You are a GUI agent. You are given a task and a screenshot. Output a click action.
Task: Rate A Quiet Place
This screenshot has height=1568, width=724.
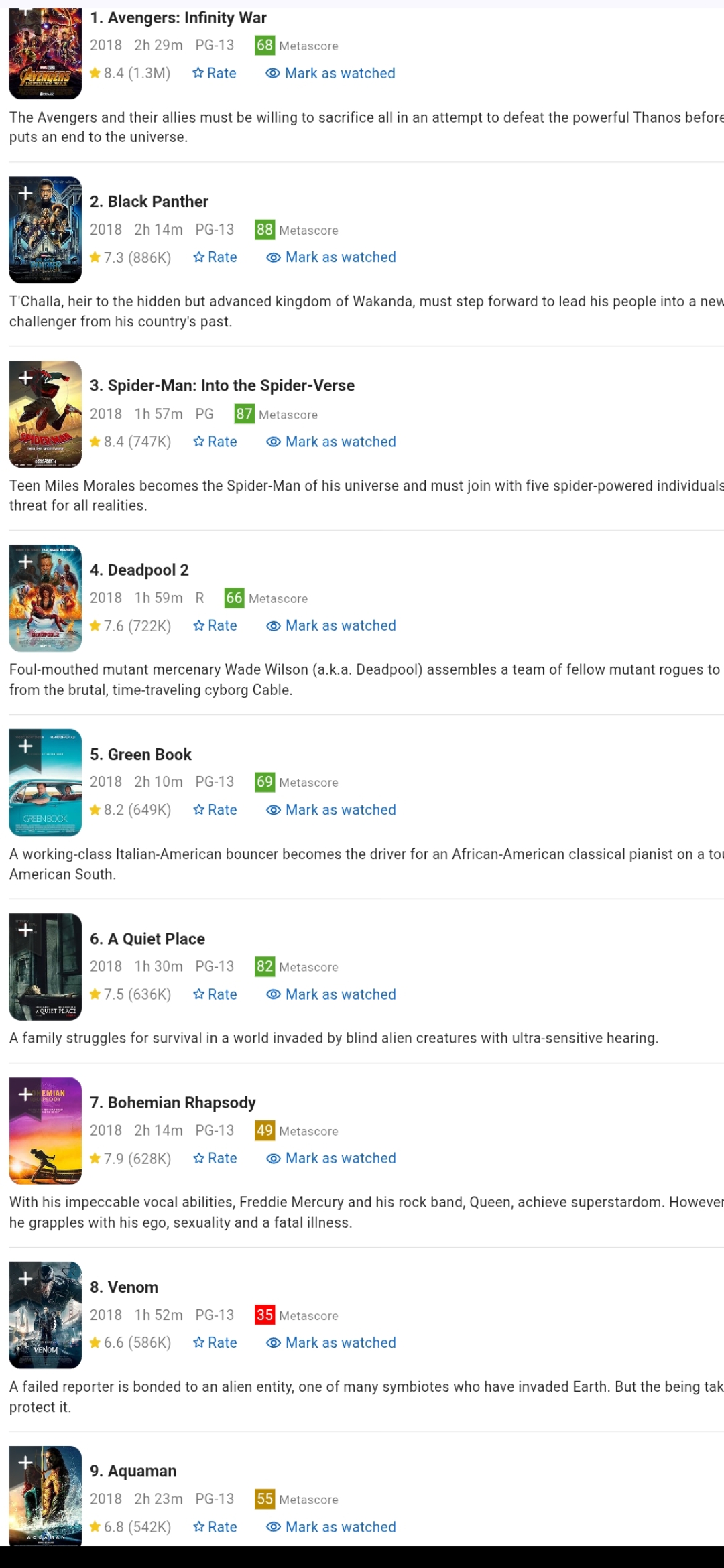pyautogui.click(x=215, y=994)
